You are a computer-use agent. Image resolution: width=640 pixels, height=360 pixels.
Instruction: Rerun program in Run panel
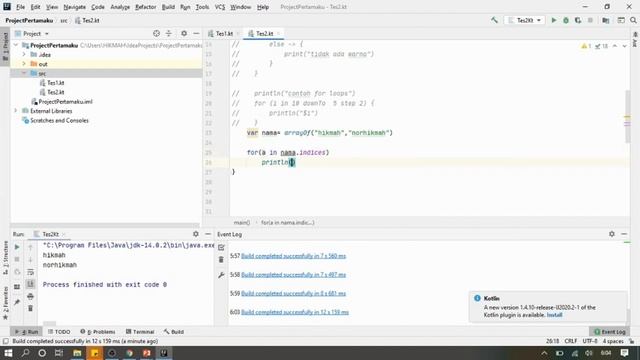(x=17, y=247)
